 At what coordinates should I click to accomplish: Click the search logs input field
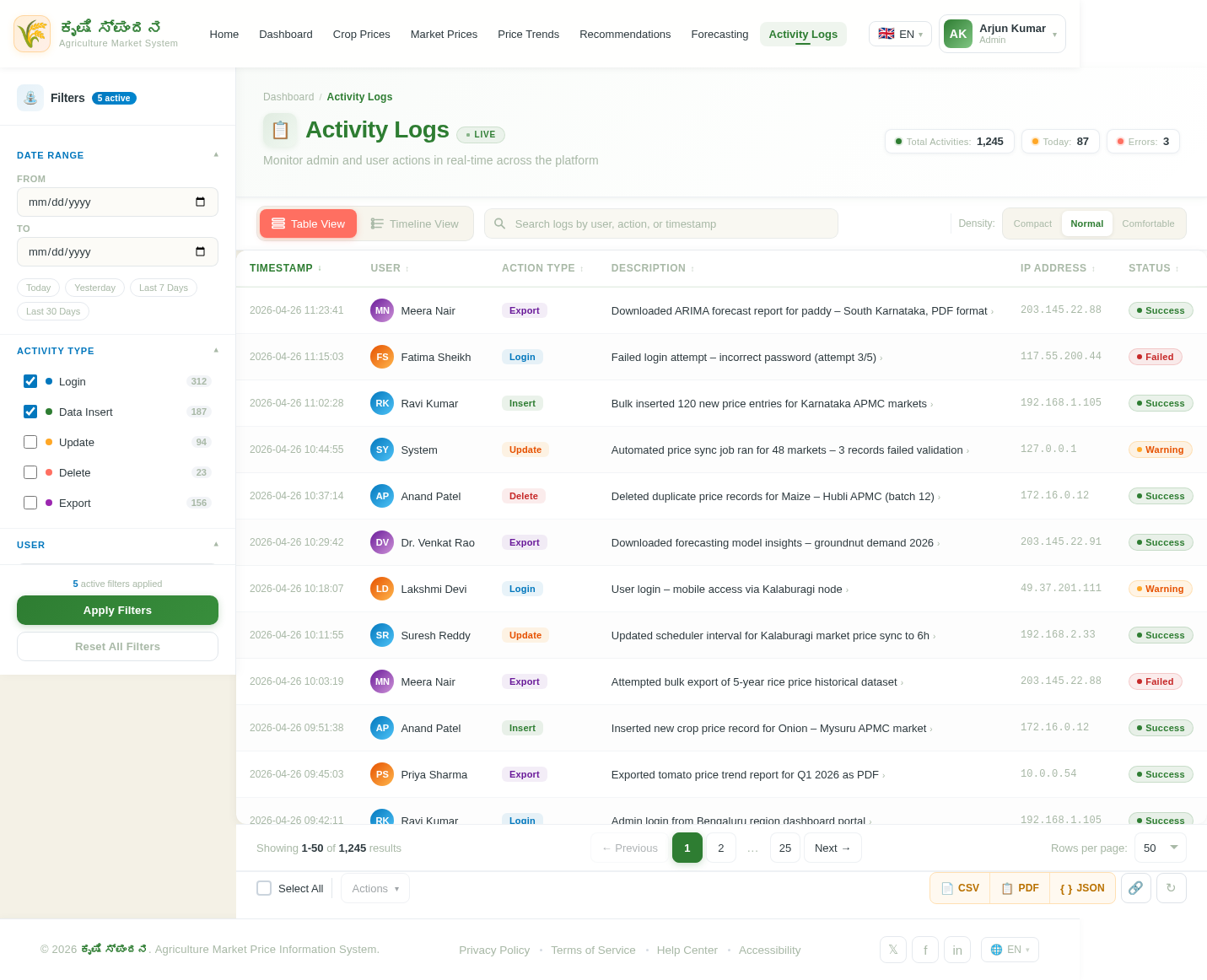pos(661,223)
